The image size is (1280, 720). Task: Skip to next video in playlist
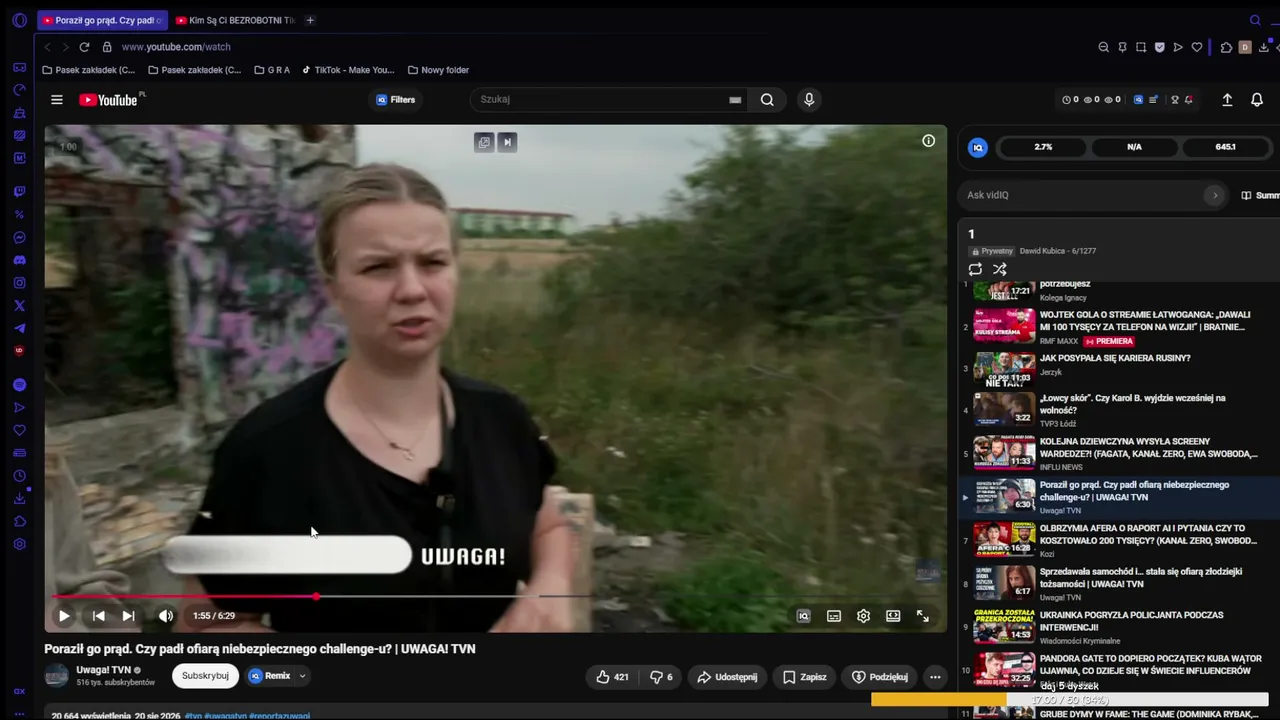pos(128,616)
